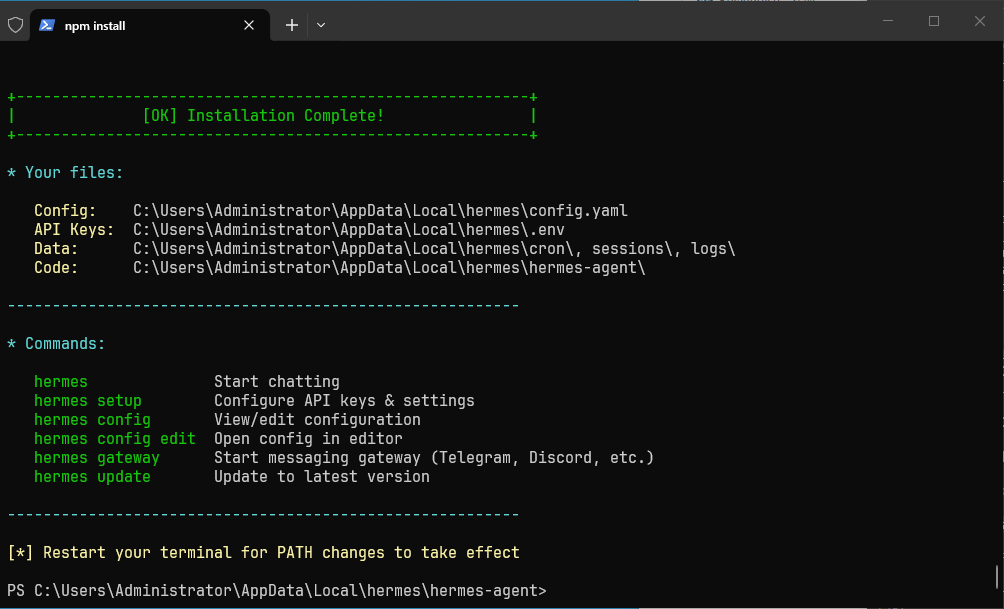Click the "Code:" label
The image size is (1004, 609).
56,268
